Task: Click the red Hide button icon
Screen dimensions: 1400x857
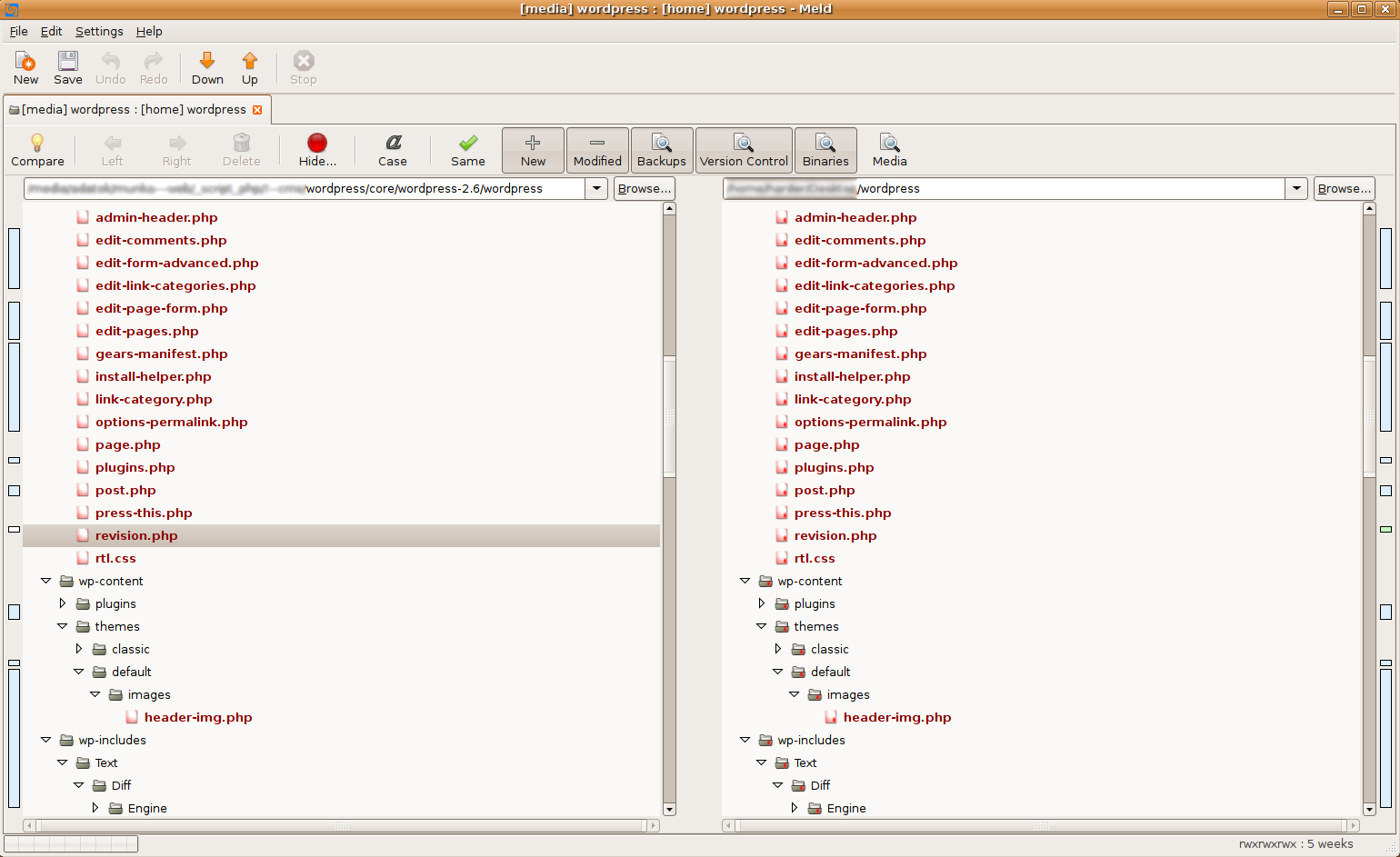Action: tap(317, 143)
